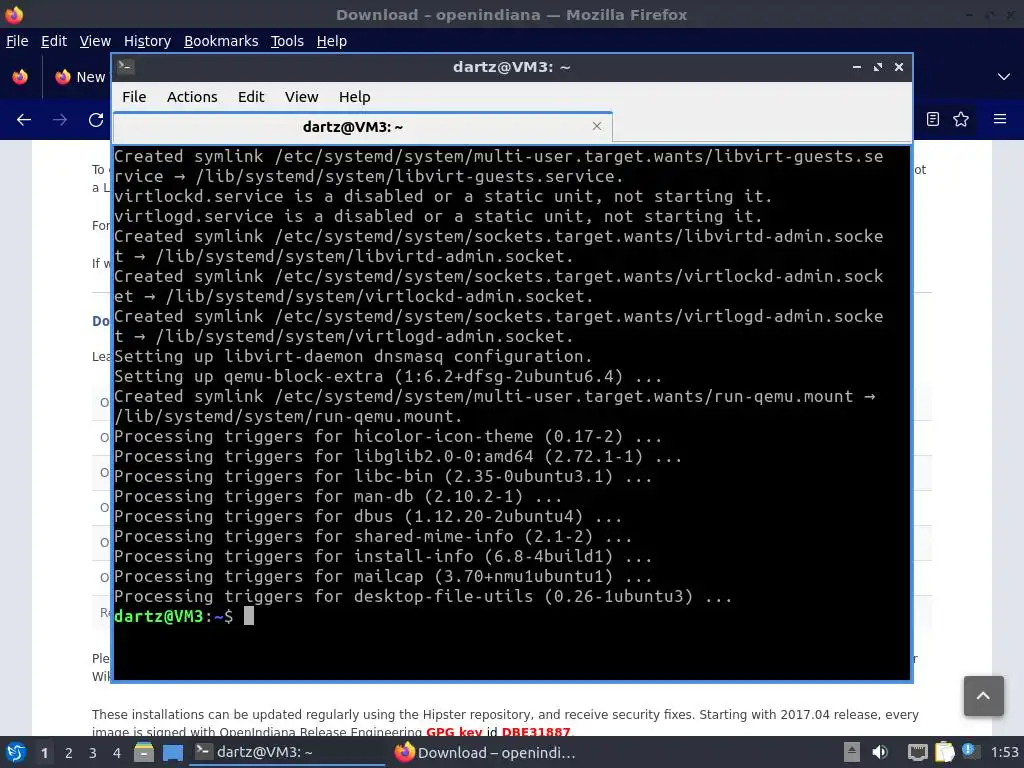Viewport: 1024px width, 768px height.
Task: Click Firefox logo icon in title bar
Action: coord(14,14)
